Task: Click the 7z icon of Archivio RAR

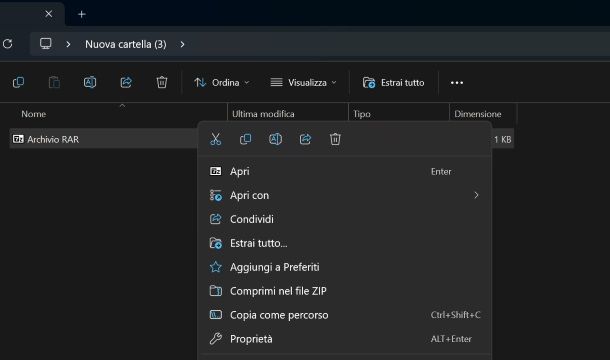Action: 18,139
